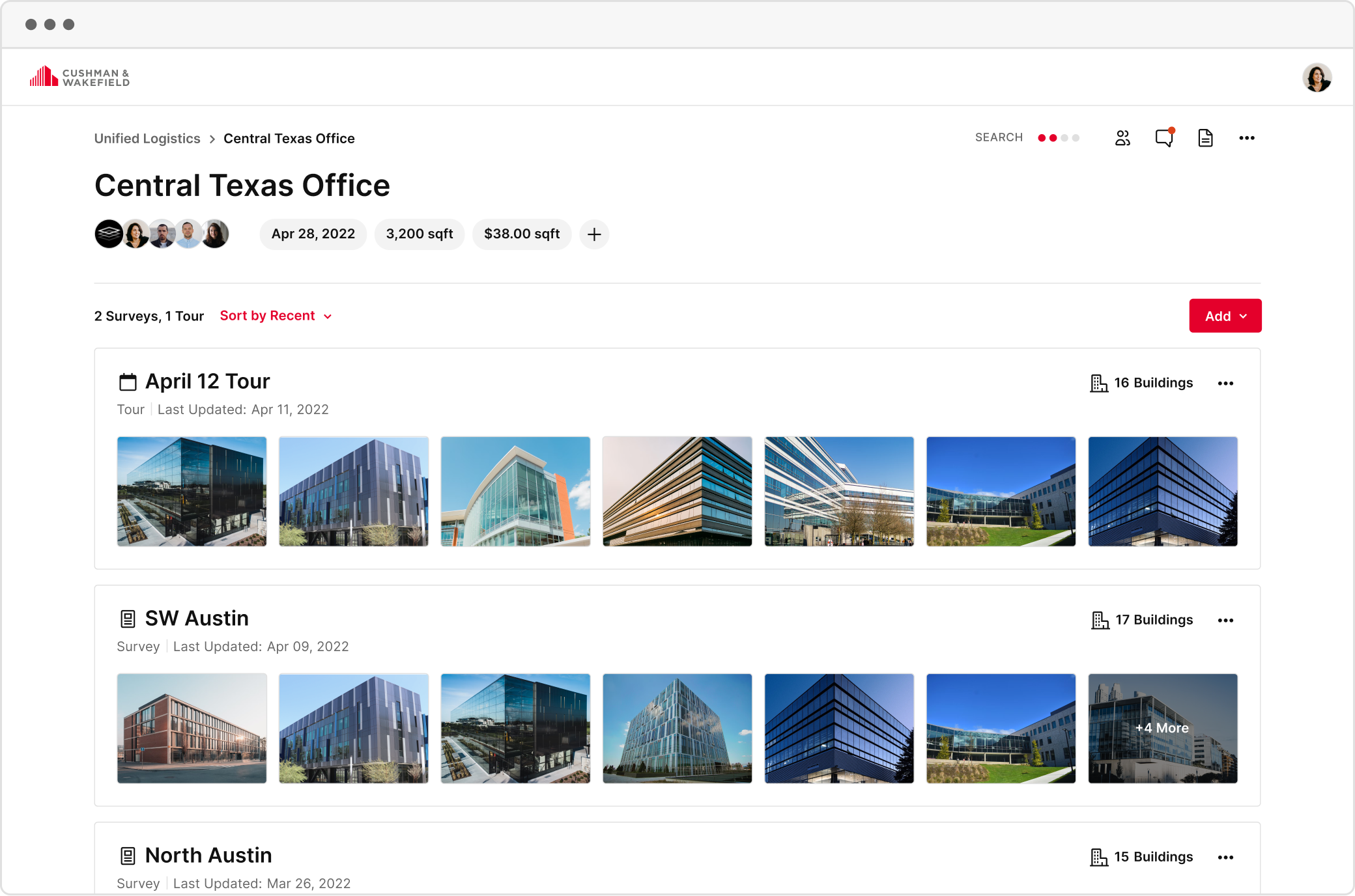Open the +4 More thumbnail in SW Austin
This screenshot has width=1355, height=896.
click(1162, 728)
